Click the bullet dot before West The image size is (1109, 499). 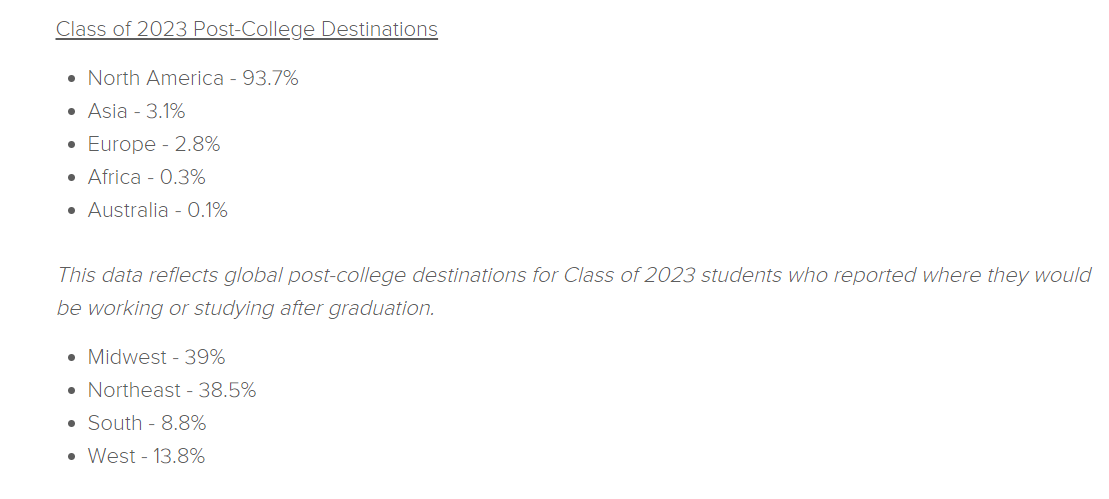[71, 457]
